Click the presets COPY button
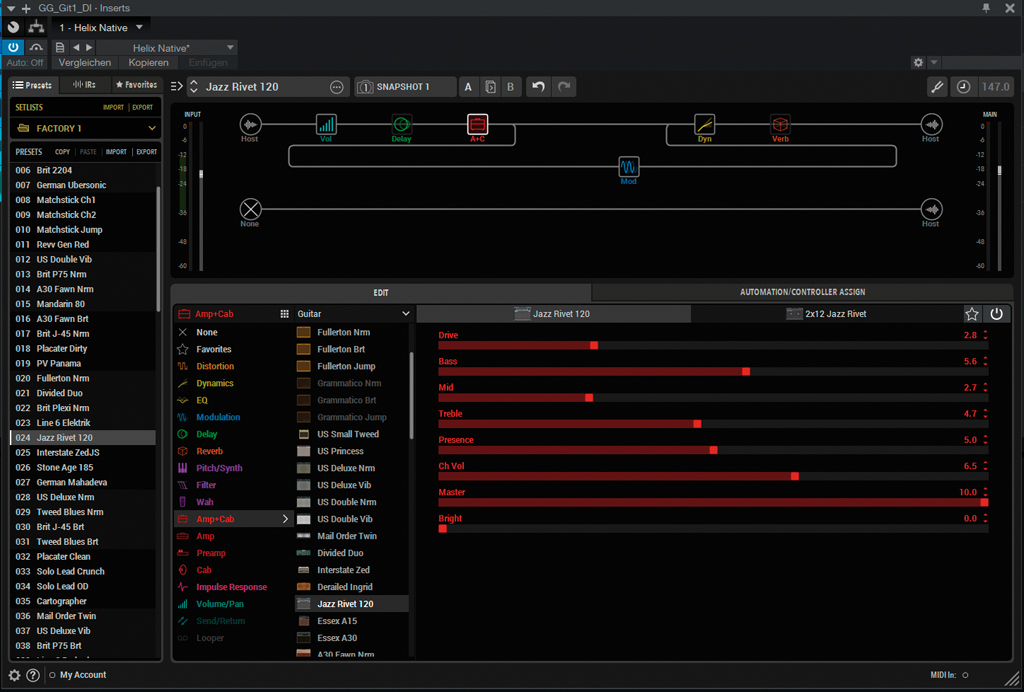The image size is (1024, 692). pos(63,151)
